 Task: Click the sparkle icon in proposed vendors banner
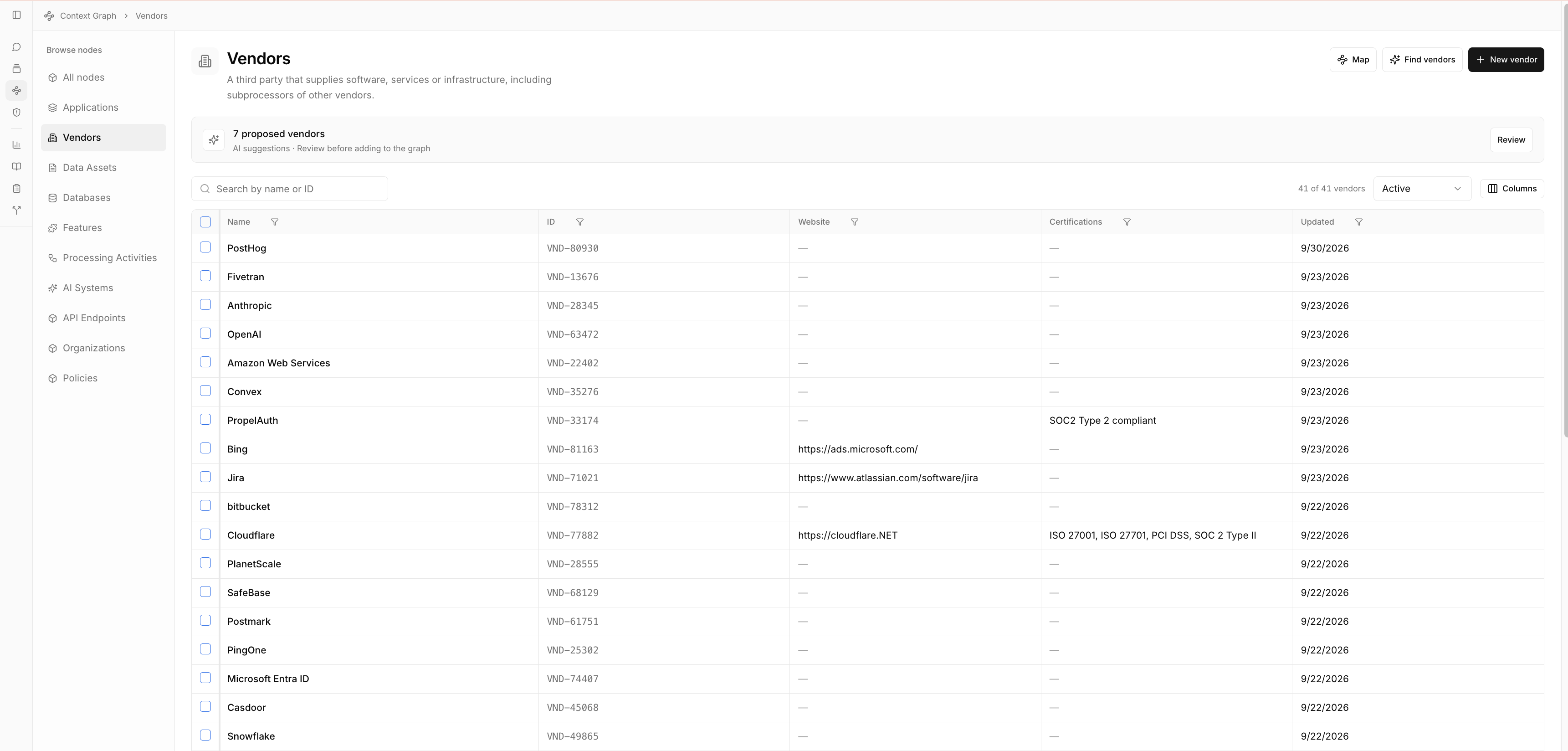pos(214,140)
